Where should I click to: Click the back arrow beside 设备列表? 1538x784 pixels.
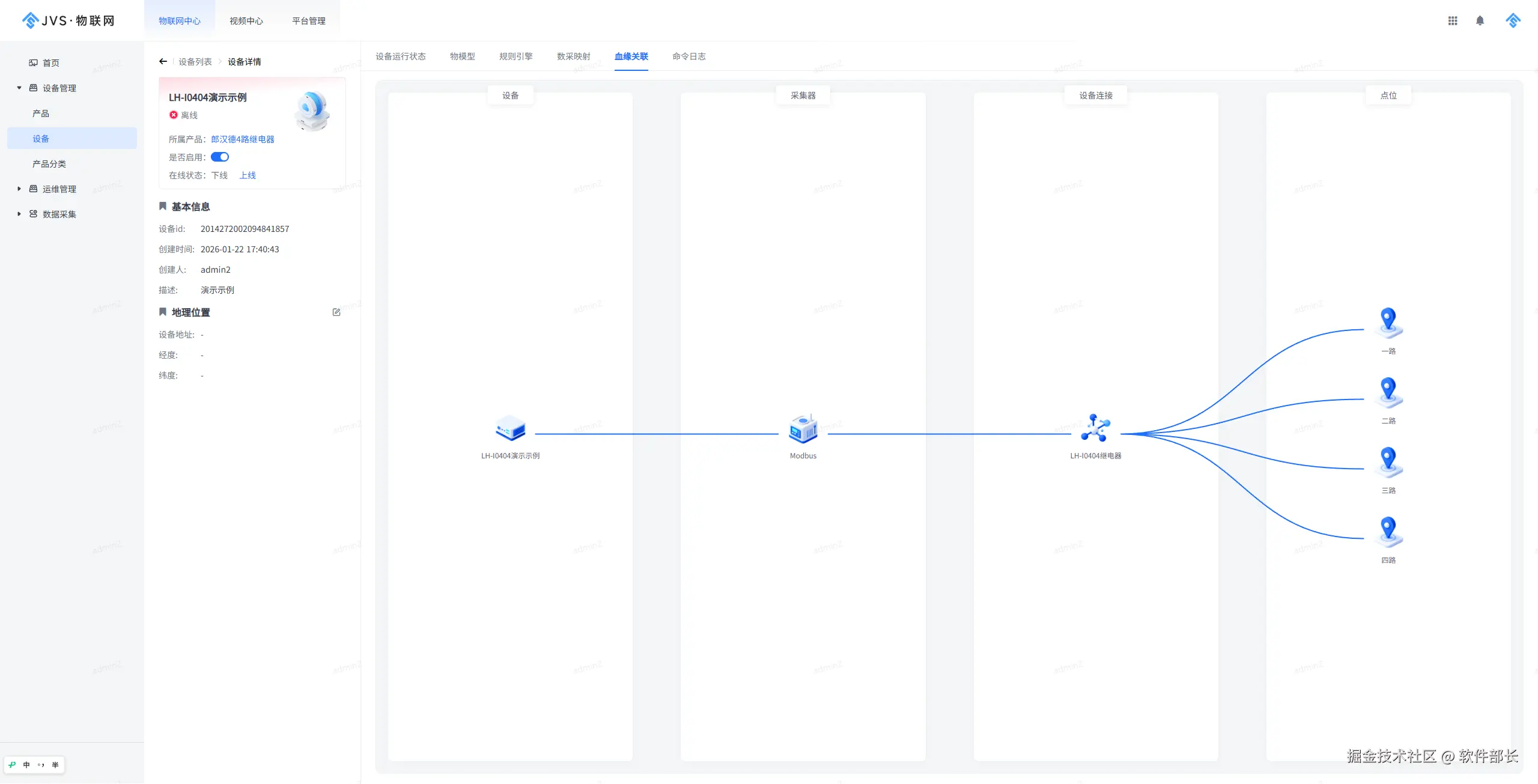click(163, 61)
